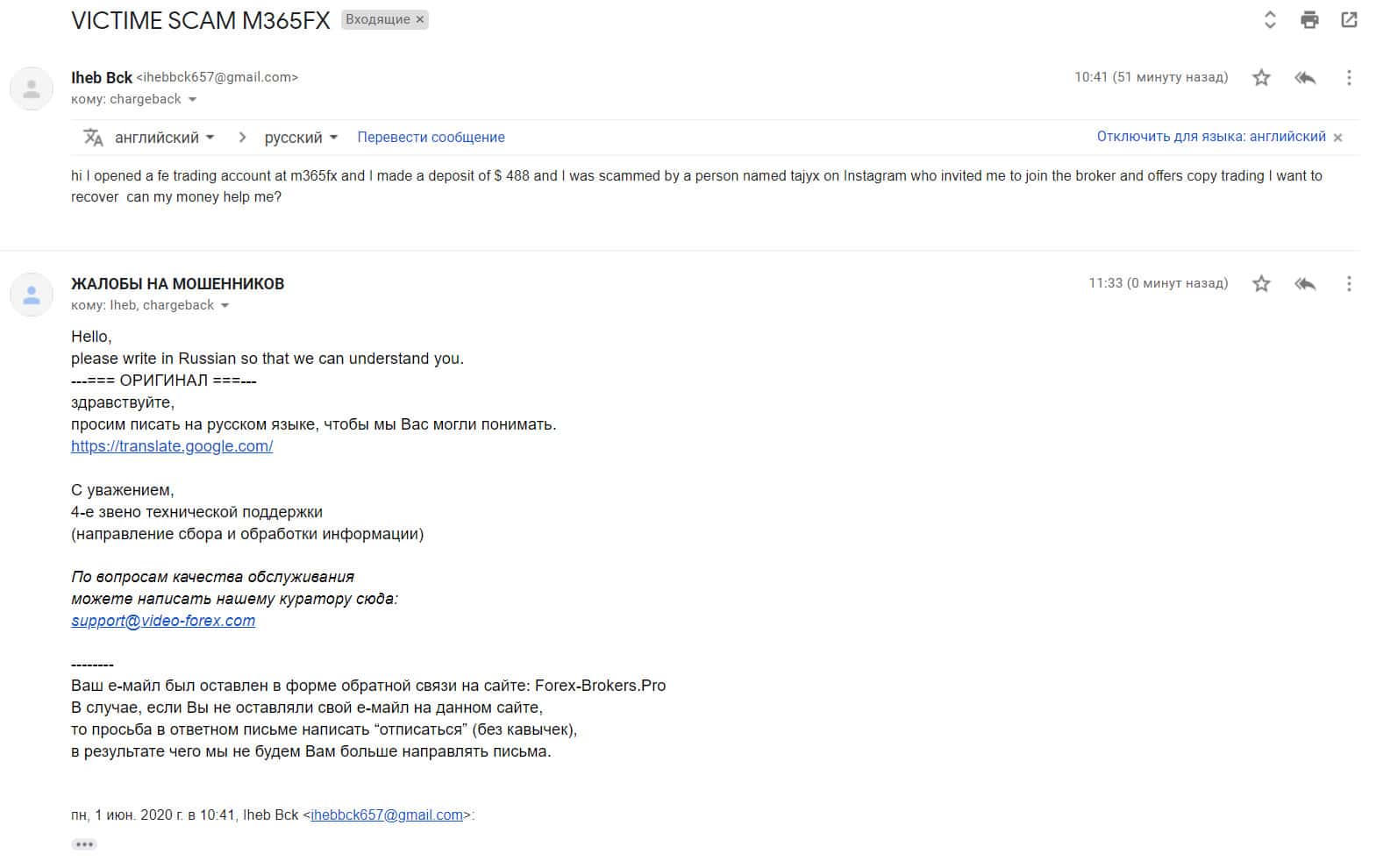Open the translate.google.com link
The image size is (1376, 868).
[172, 446]
